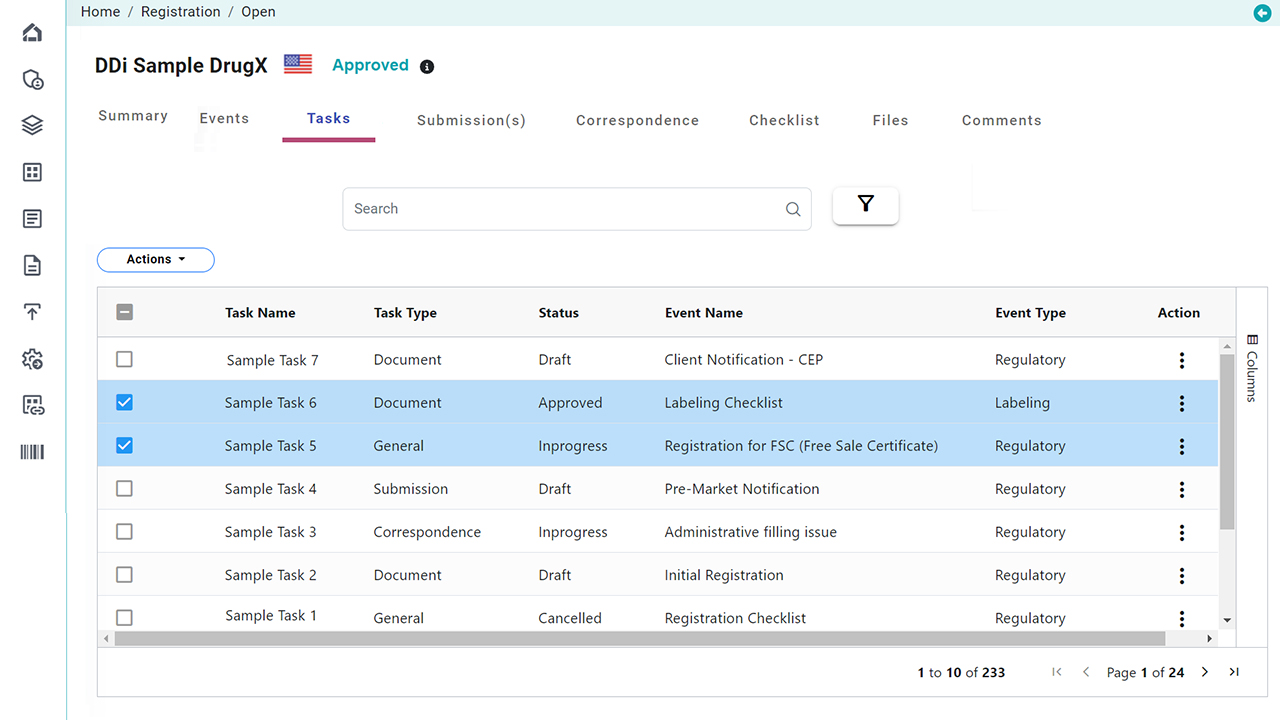Click the Open breadcrumb link
The width and height of the screenshot is (1280, 720).
(258, 12)
